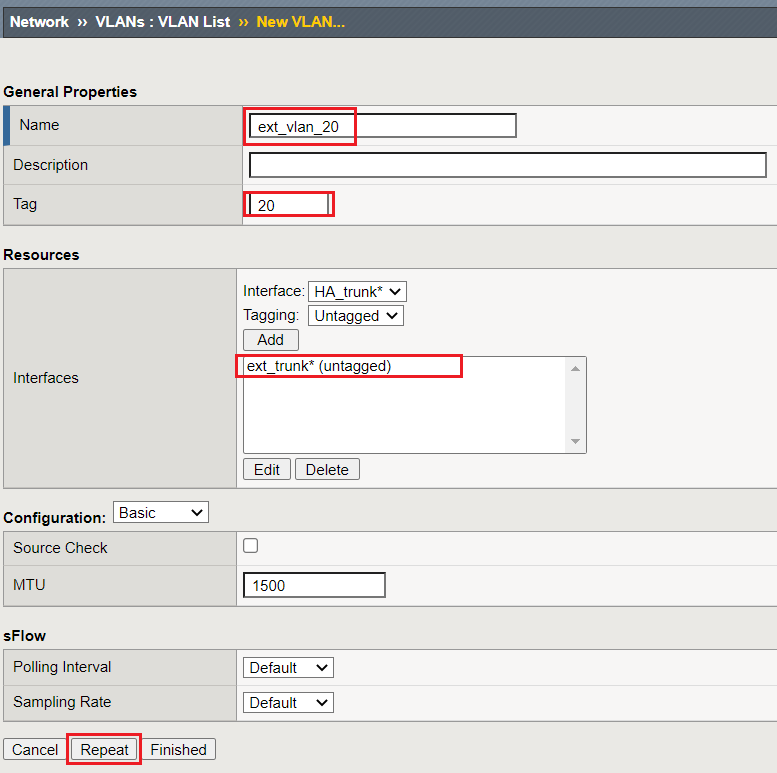
Task: Click the scroll down arrow in Interfaces list
Action: click(575, 441)
